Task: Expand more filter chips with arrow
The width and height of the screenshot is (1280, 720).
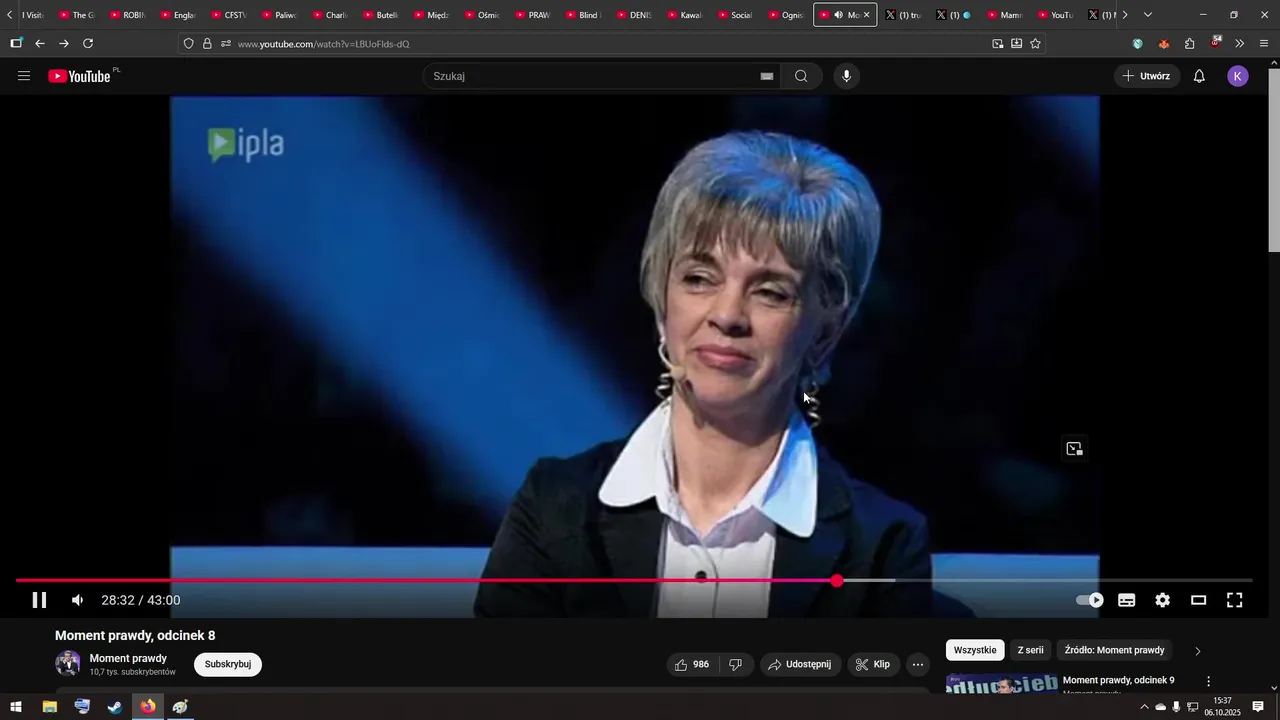Action: pos(1197,651)
